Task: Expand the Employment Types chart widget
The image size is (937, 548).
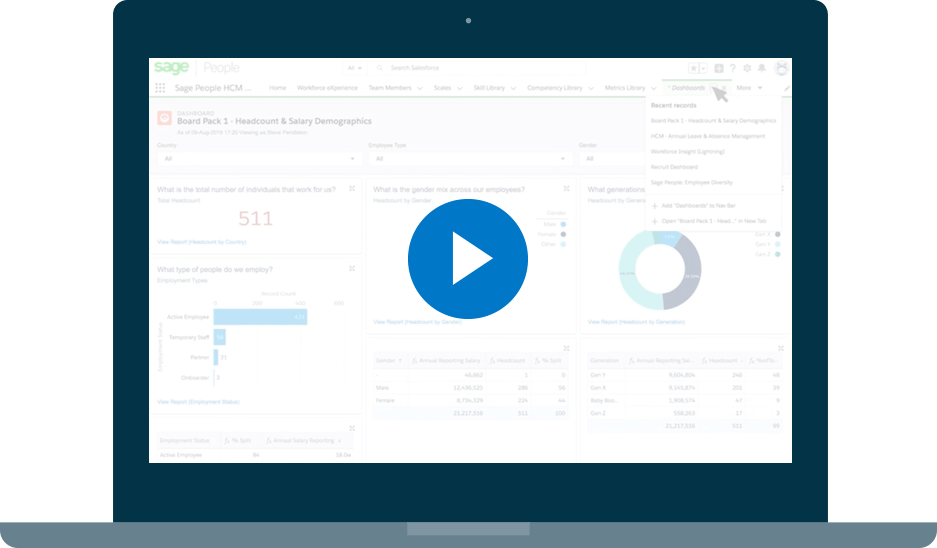Action: coord(351,269)
